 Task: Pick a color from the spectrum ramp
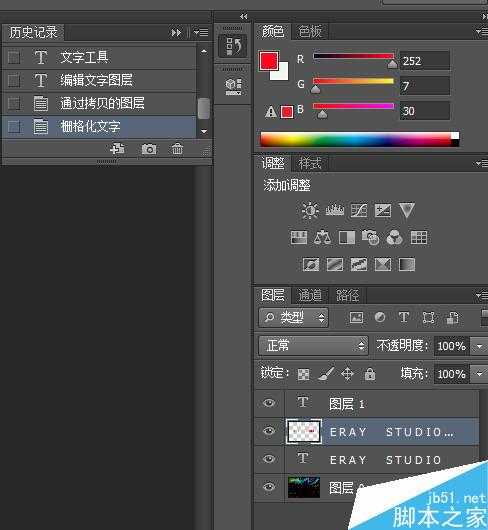coord(360,139)
